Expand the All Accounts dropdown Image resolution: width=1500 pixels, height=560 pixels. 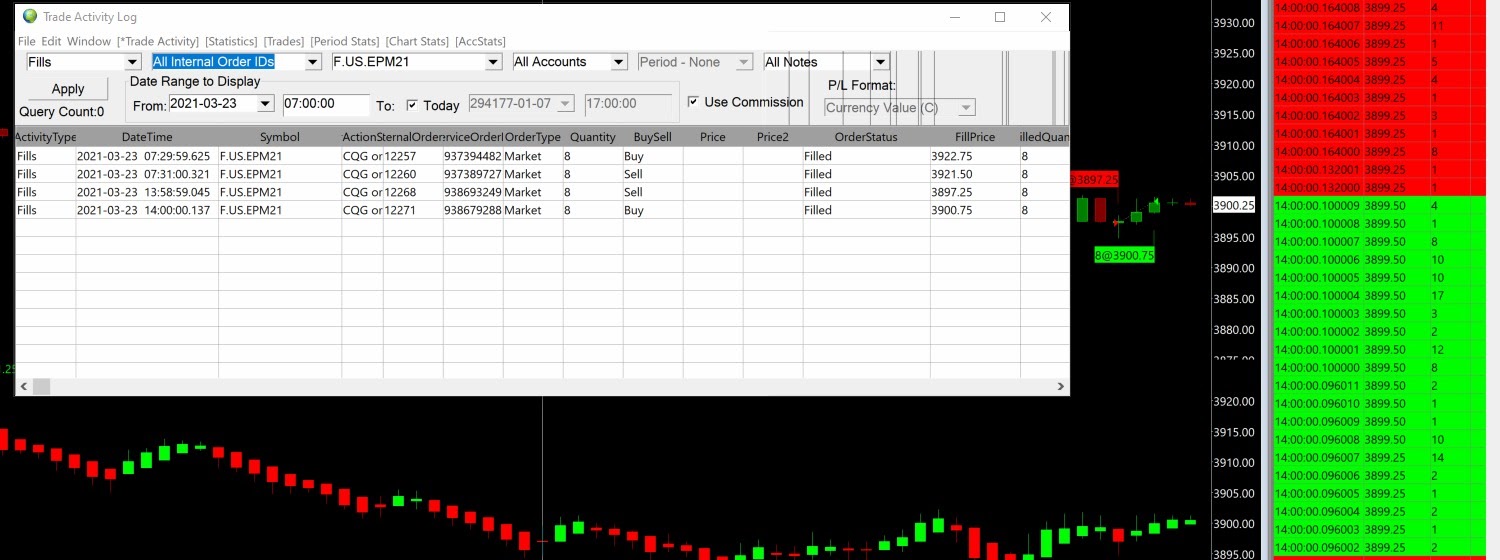619,62
